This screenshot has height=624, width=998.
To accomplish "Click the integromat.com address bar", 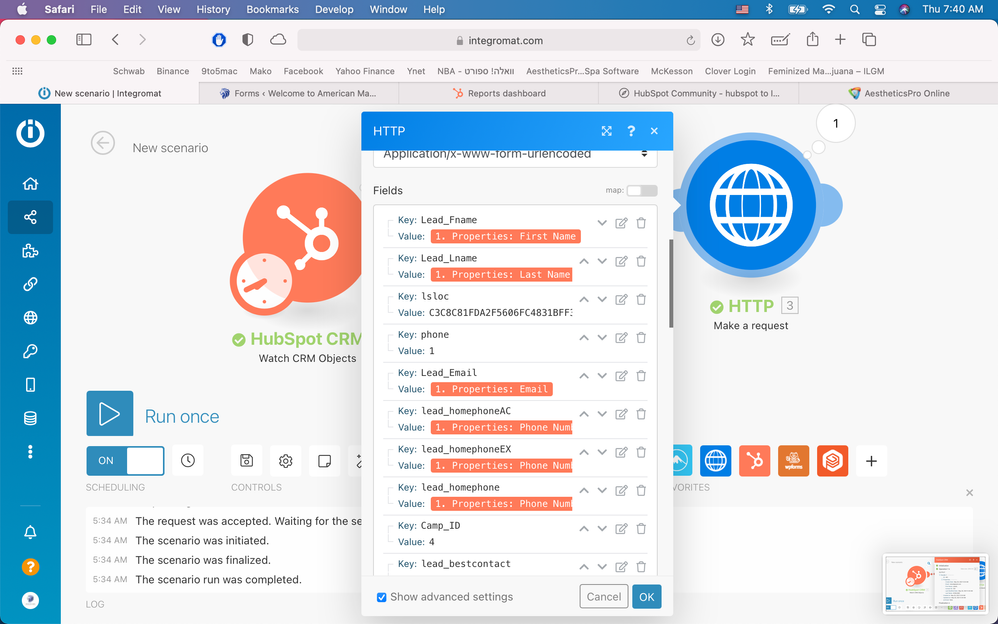I will (499, 40).
